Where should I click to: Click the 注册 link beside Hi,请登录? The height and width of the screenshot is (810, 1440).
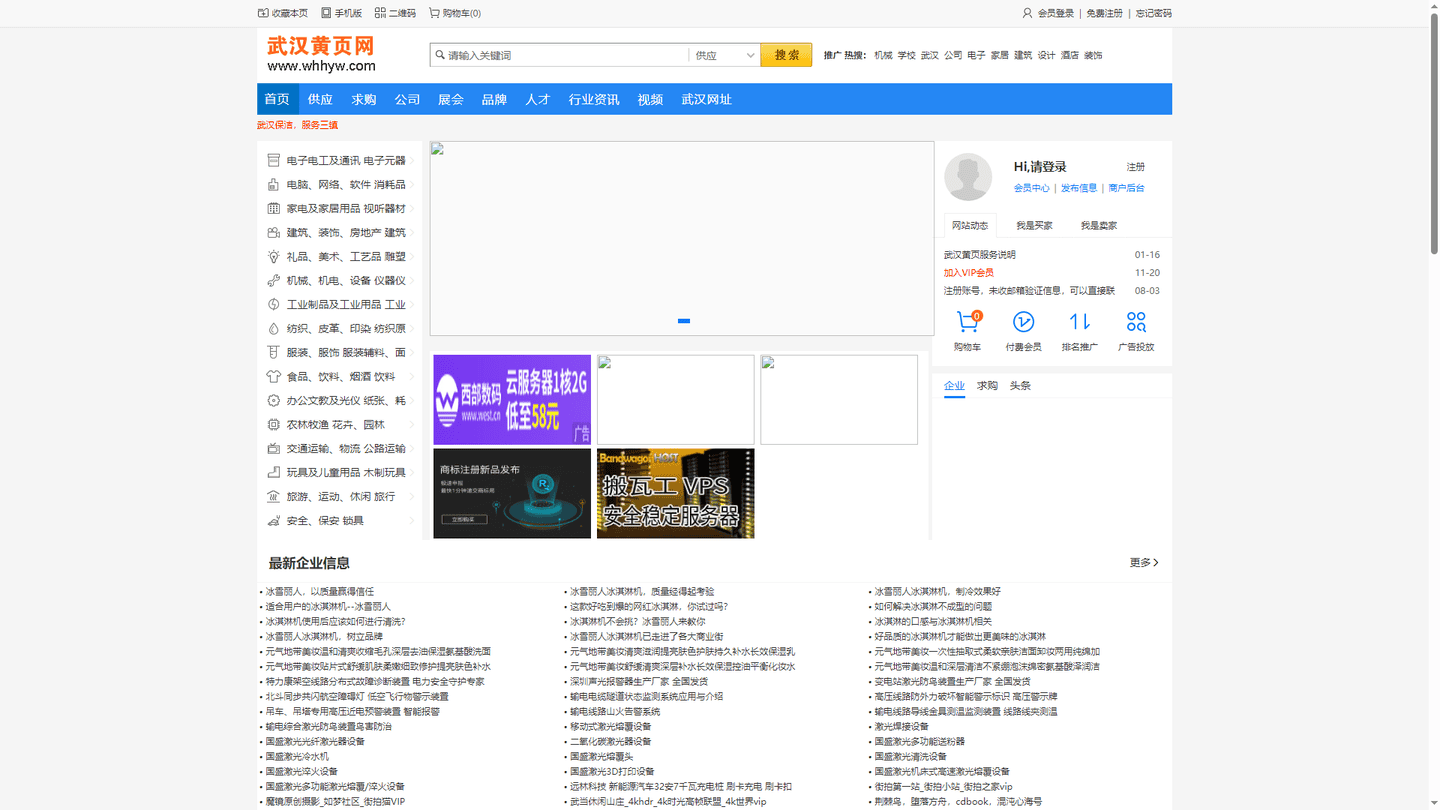1136,167
